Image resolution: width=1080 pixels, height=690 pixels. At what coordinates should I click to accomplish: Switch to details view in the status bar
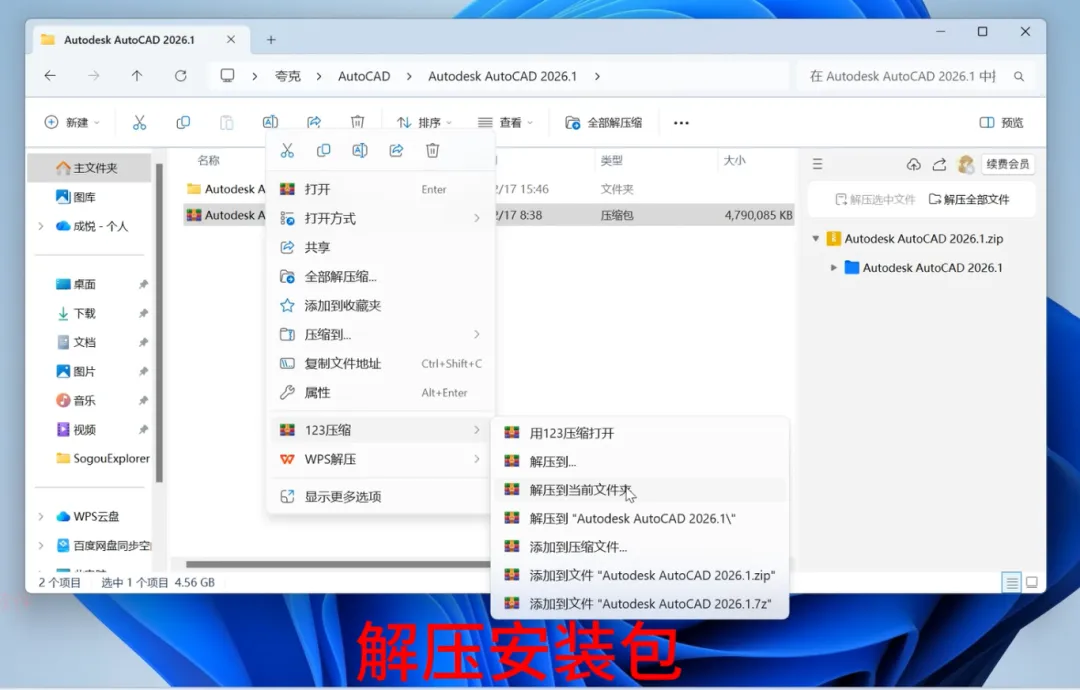[1012, 583]
